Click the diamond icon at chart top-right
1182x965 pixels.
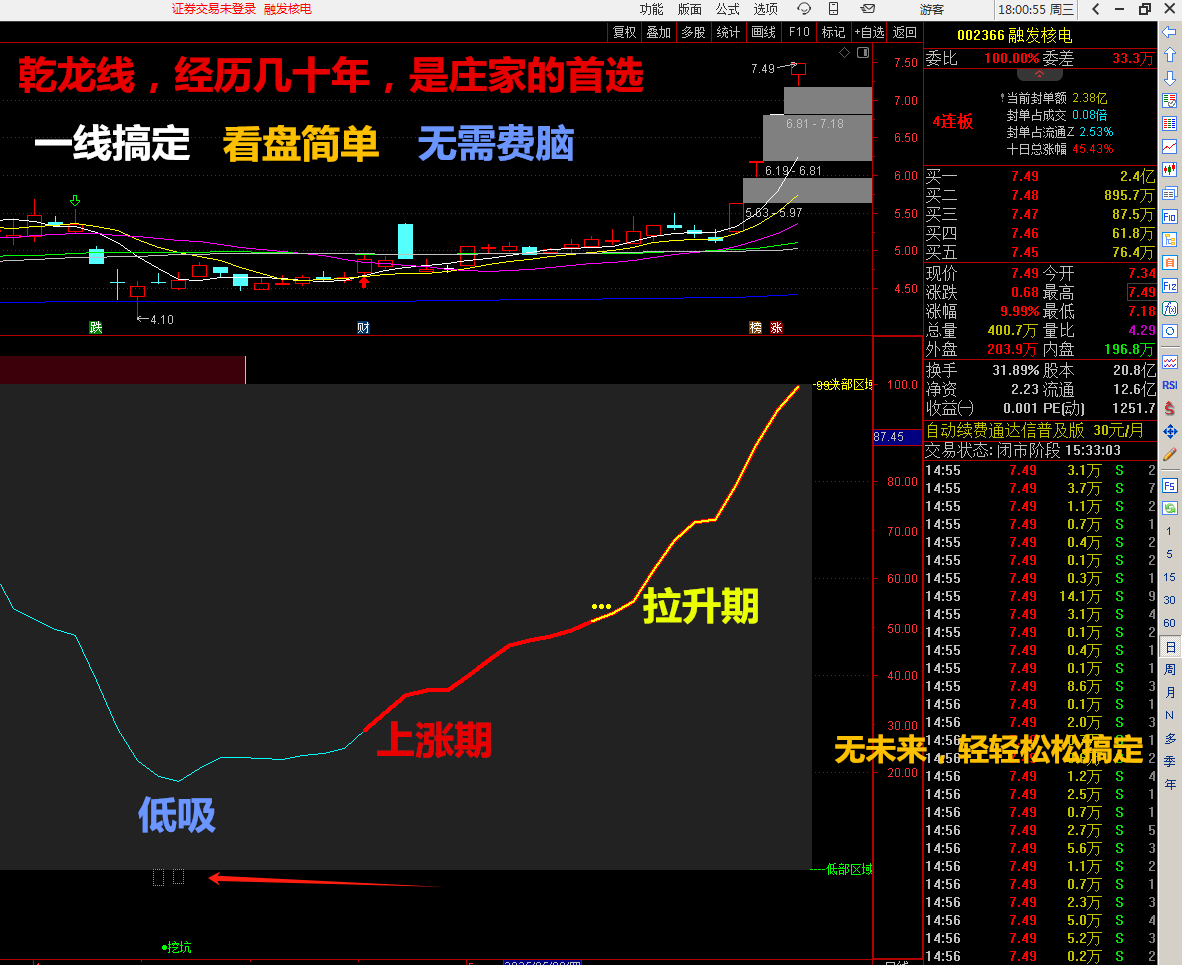click(844, 52)
